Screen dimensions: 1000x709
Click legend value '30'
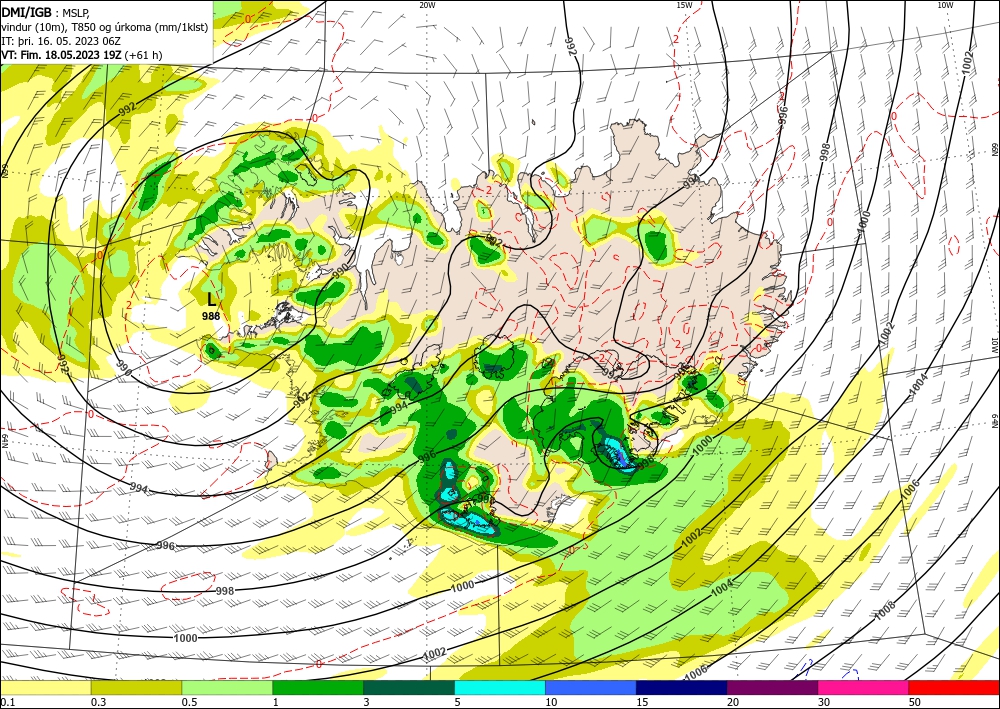coord(825,702)
